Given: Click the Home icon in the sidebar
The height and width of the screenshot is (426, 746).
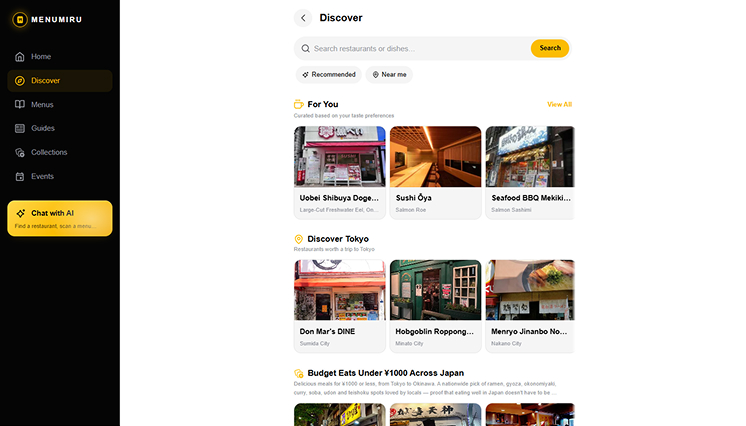Looking at the screenshot, I should pyautogui.click(x=20, y=57).
